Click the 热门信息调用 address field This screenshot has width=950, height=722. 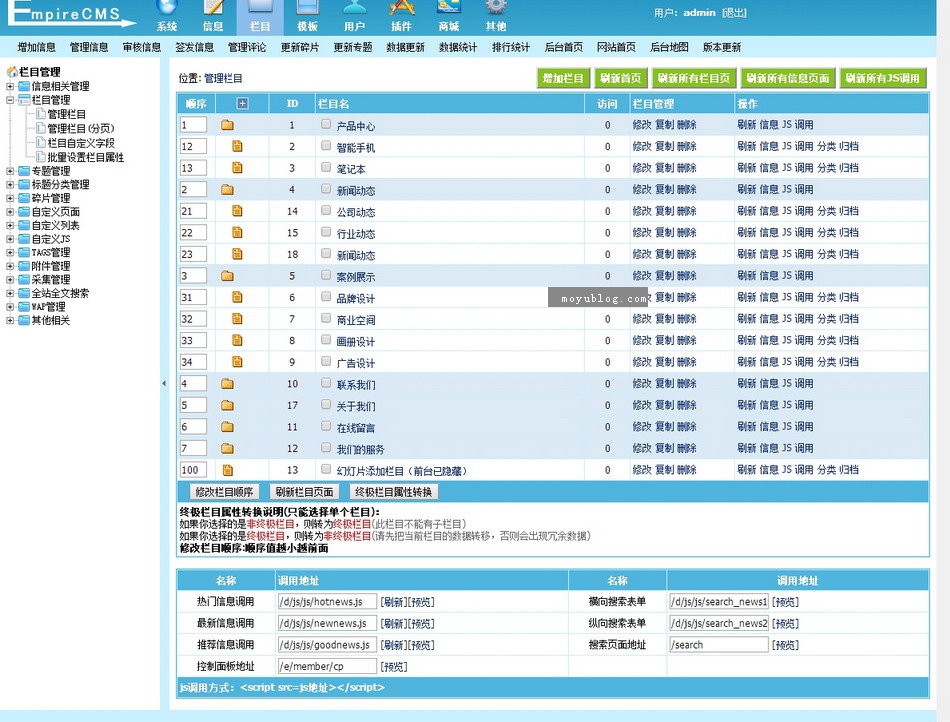[x=327, y=601]
